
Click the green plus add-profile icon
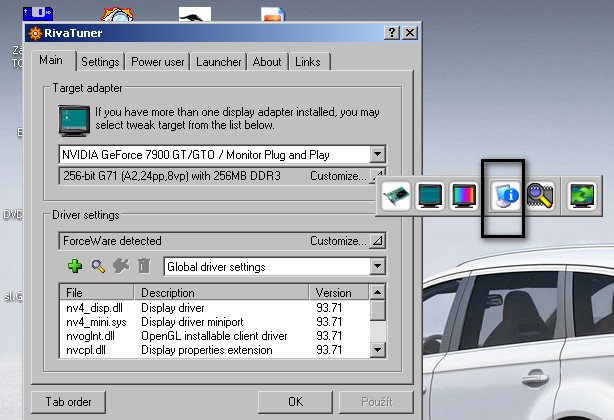coord(75,266)
